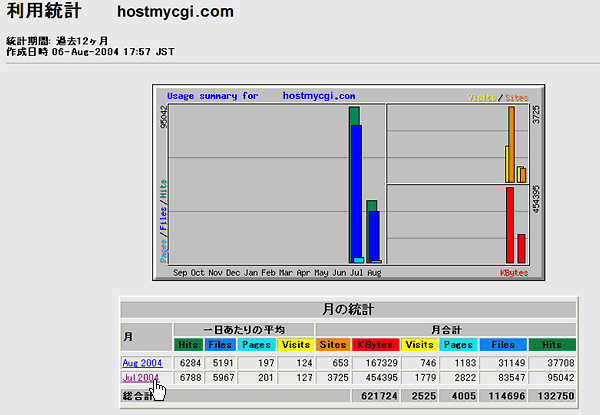Click the red KBytes legend label in chart
The image size is (600, 415).
pyautogui.click(x=514, y=273)
